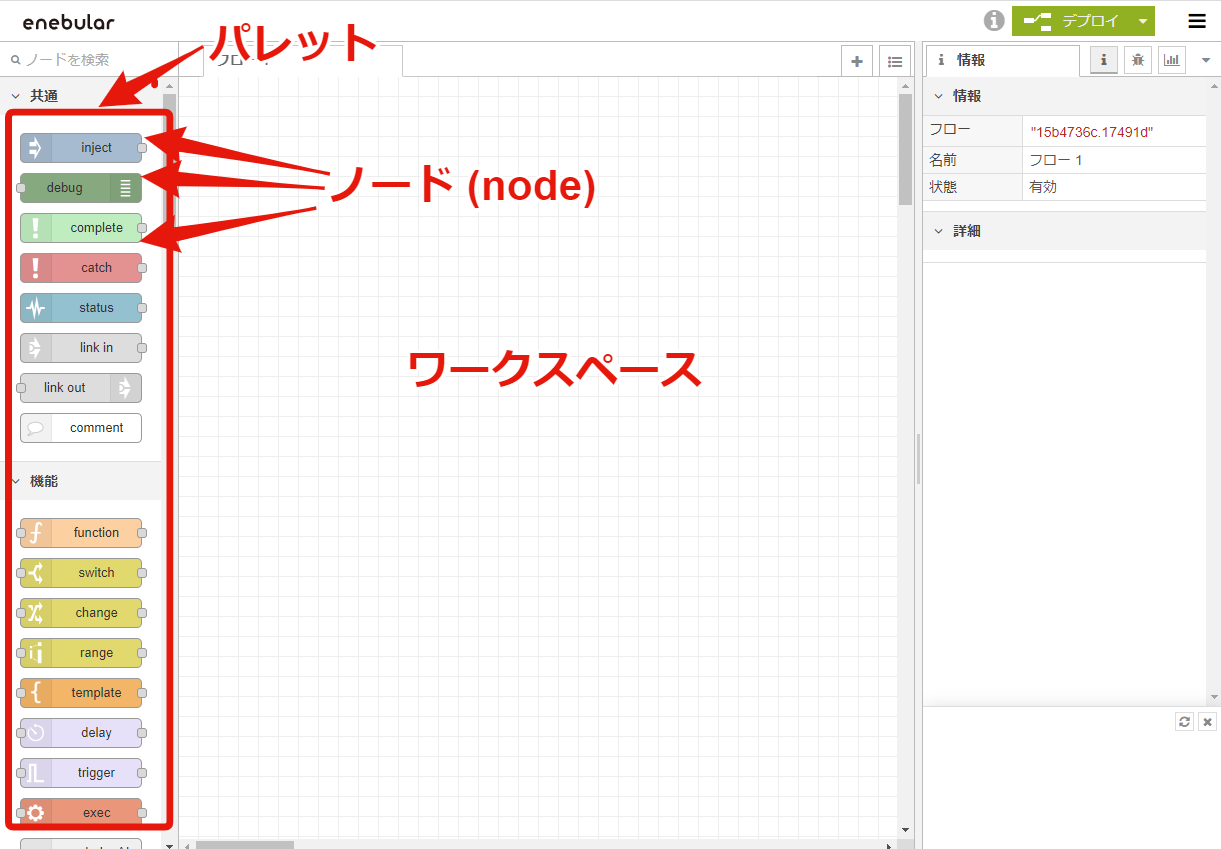Click the 状態 label in info table
Viewport: 1221px width, 849px height.
tap(943, 187)
